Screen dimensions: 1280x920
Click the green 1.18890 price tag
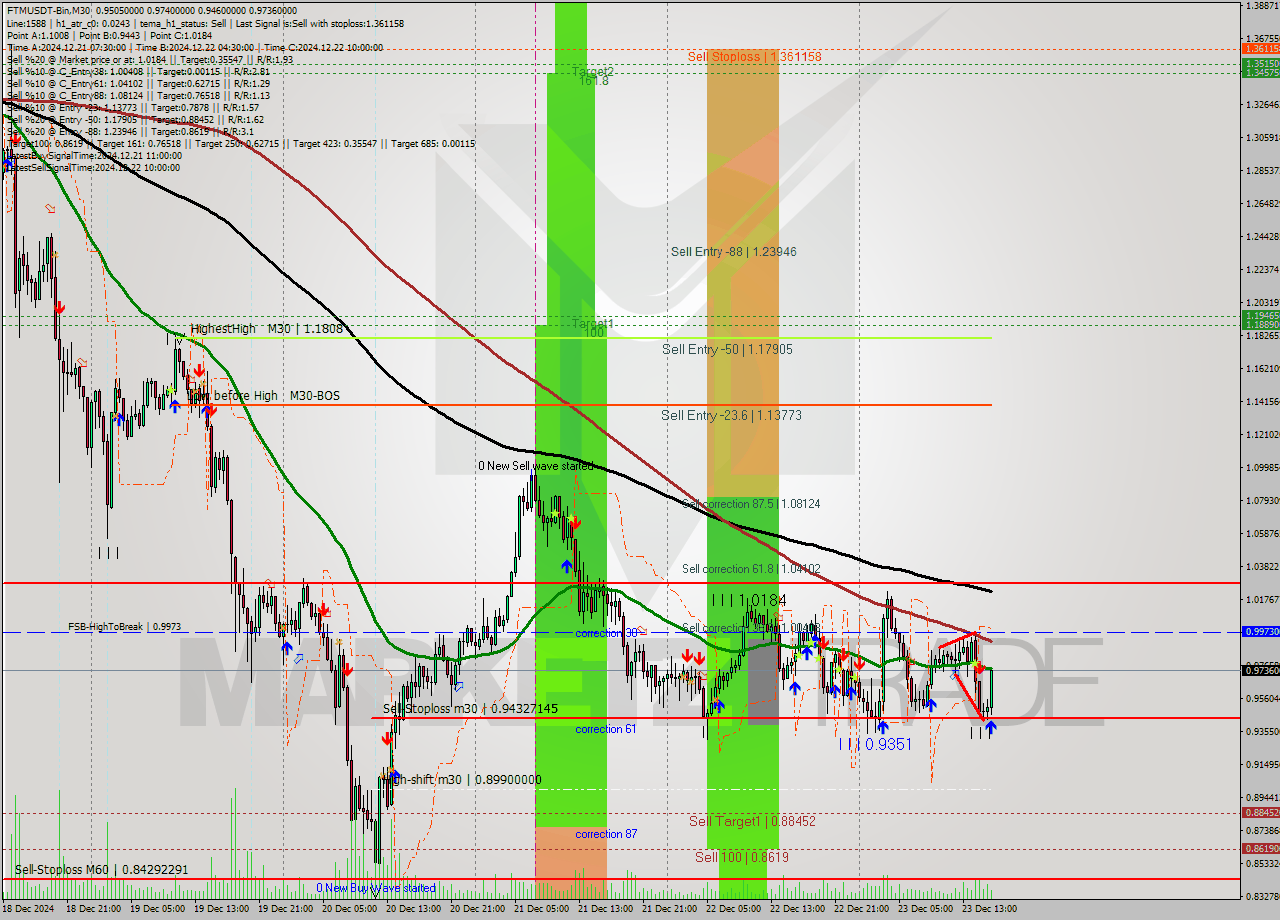(1259, 324)
